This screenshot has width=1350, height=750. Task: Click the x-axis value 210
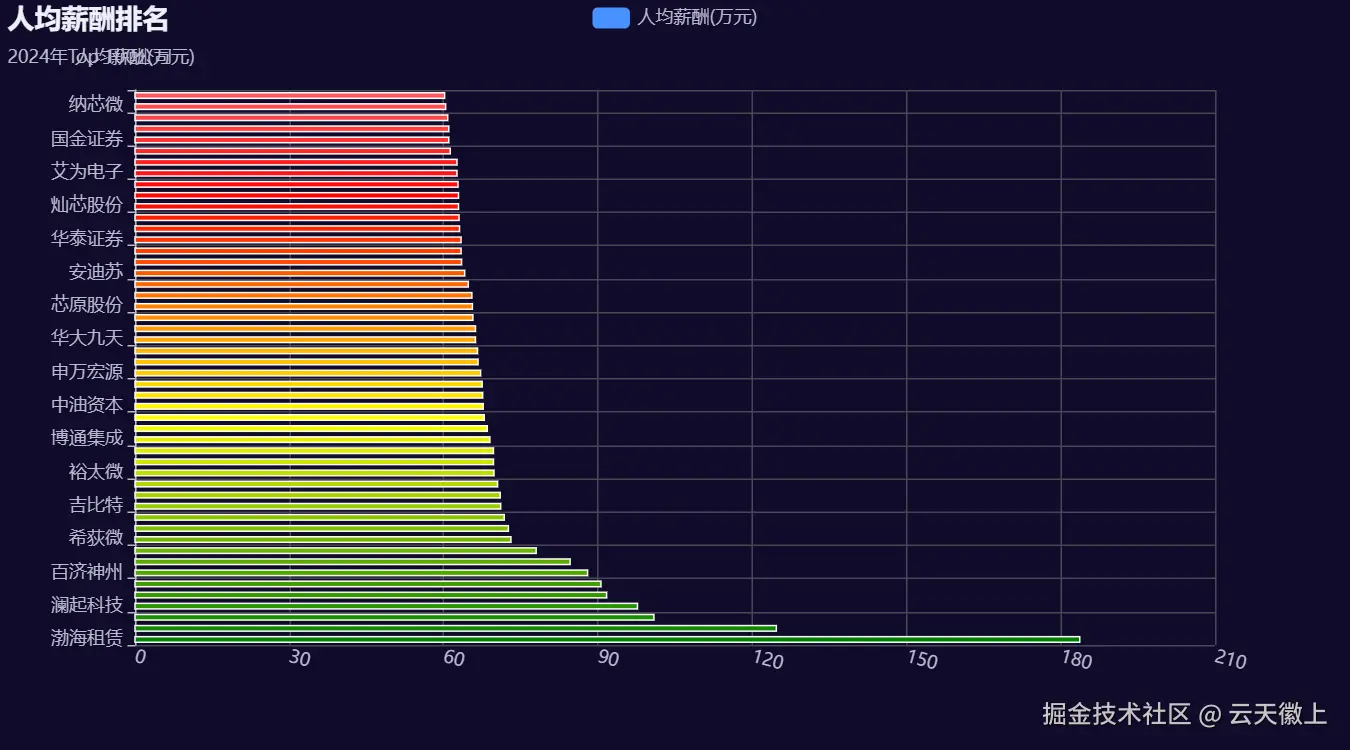point(1231,660)
